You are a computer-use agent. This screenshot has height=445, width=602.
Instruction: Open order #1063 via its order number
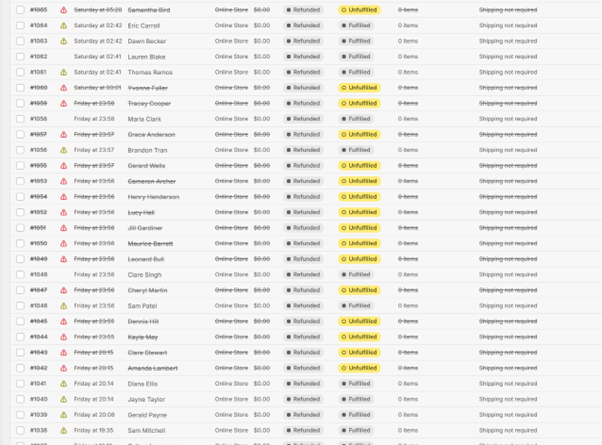pyautogui.click(x=39, y=41)
